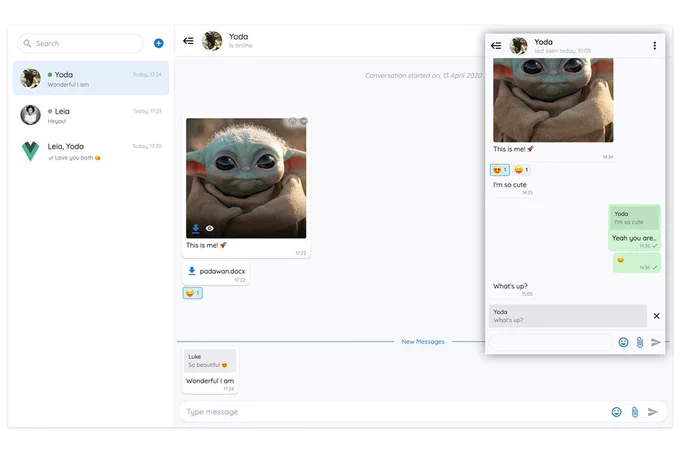Image resolution: width=680 pixels, height=451 pixels.
Task: Toggle the tongue emoji reaction under padawan.docx
Action: [193, 293]
